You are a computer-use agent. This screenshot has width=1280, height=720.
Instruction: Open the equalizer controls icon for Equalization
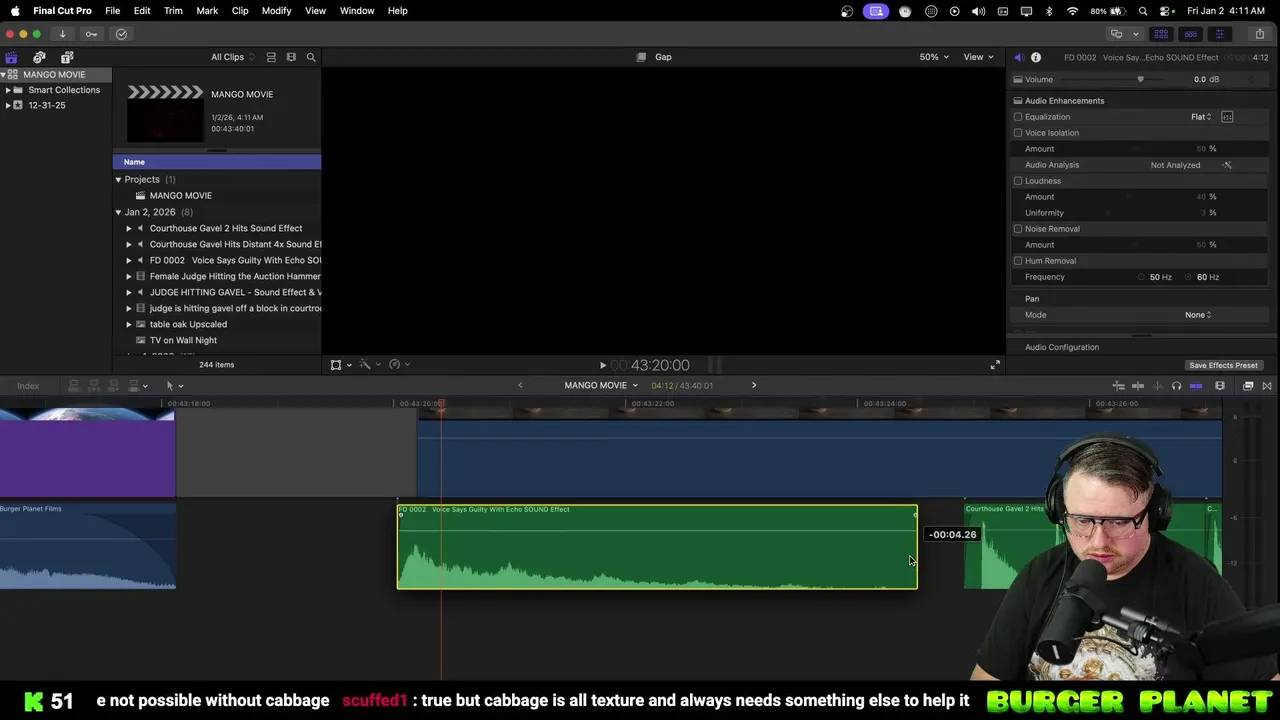pyautogui.click(x=1227, y=117)
